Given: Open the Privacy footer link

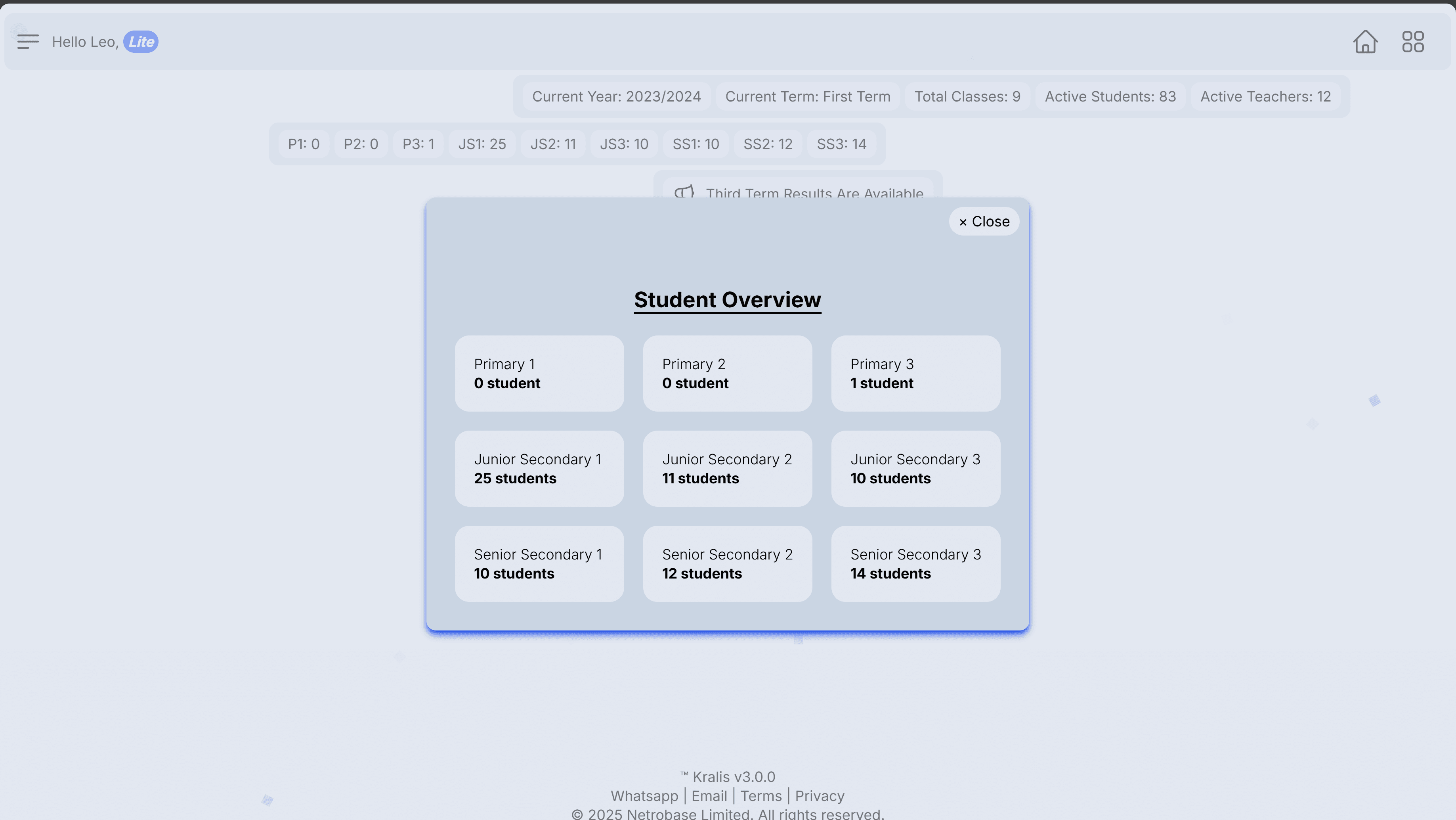Looking at the screenshot, I should click(820, 796).
